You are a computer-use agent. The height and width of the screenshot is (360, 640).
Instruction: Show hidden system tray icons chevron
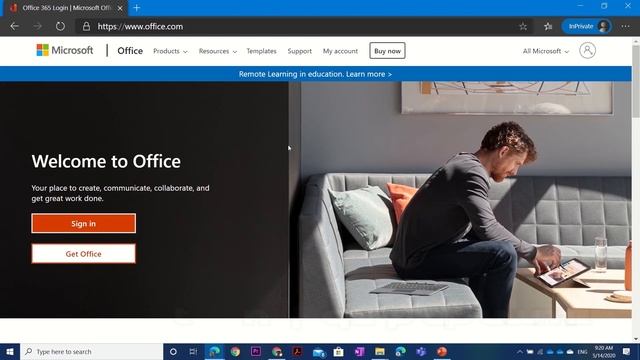click(520, 351)
